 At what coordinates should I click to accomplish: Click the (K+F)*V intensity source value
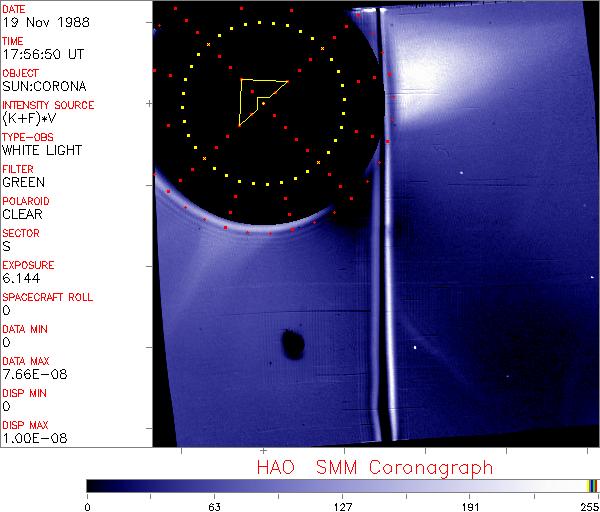tap(29, 118)
